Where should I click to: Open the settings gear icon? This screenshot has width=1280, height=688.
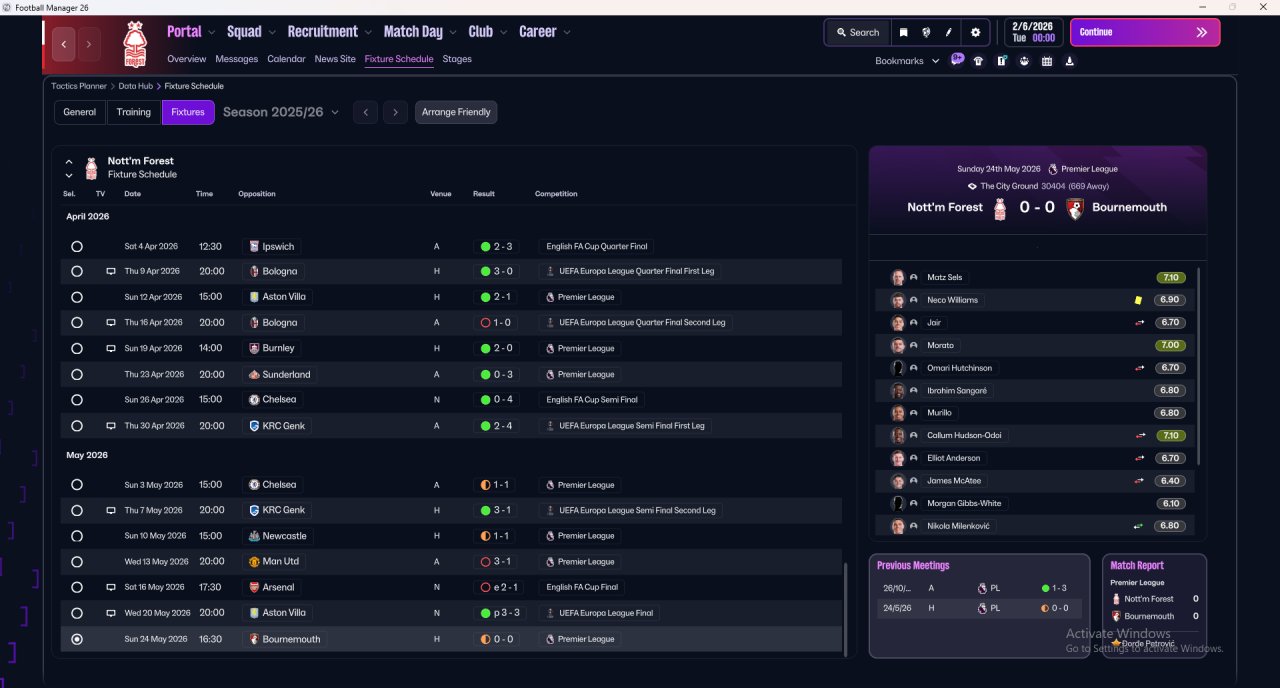tap(976, 32)
